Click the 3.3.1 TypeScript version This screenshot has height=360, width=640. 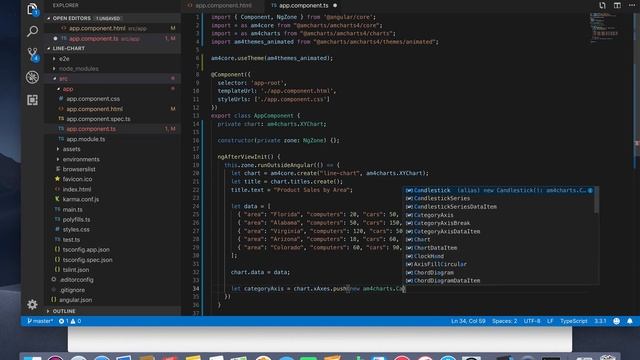(x=600, y=321)
